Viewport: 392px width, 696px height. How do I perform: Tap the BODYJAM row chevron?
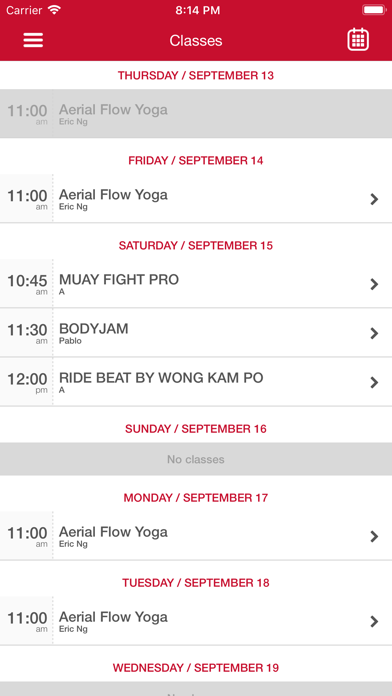(x=374, y=333)
